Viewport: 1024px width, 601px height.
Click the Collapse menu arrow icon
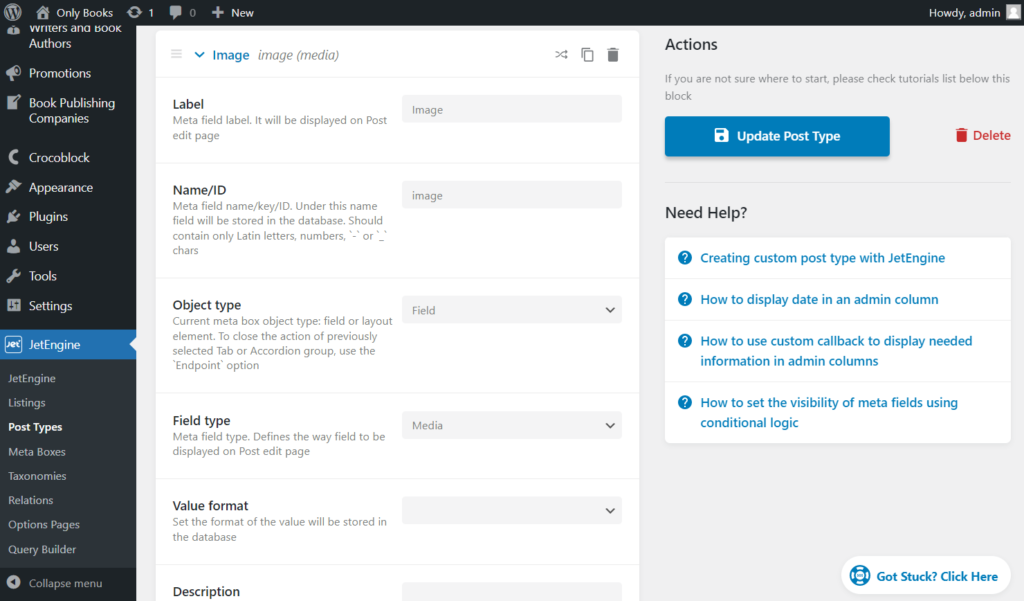[14, 583]
